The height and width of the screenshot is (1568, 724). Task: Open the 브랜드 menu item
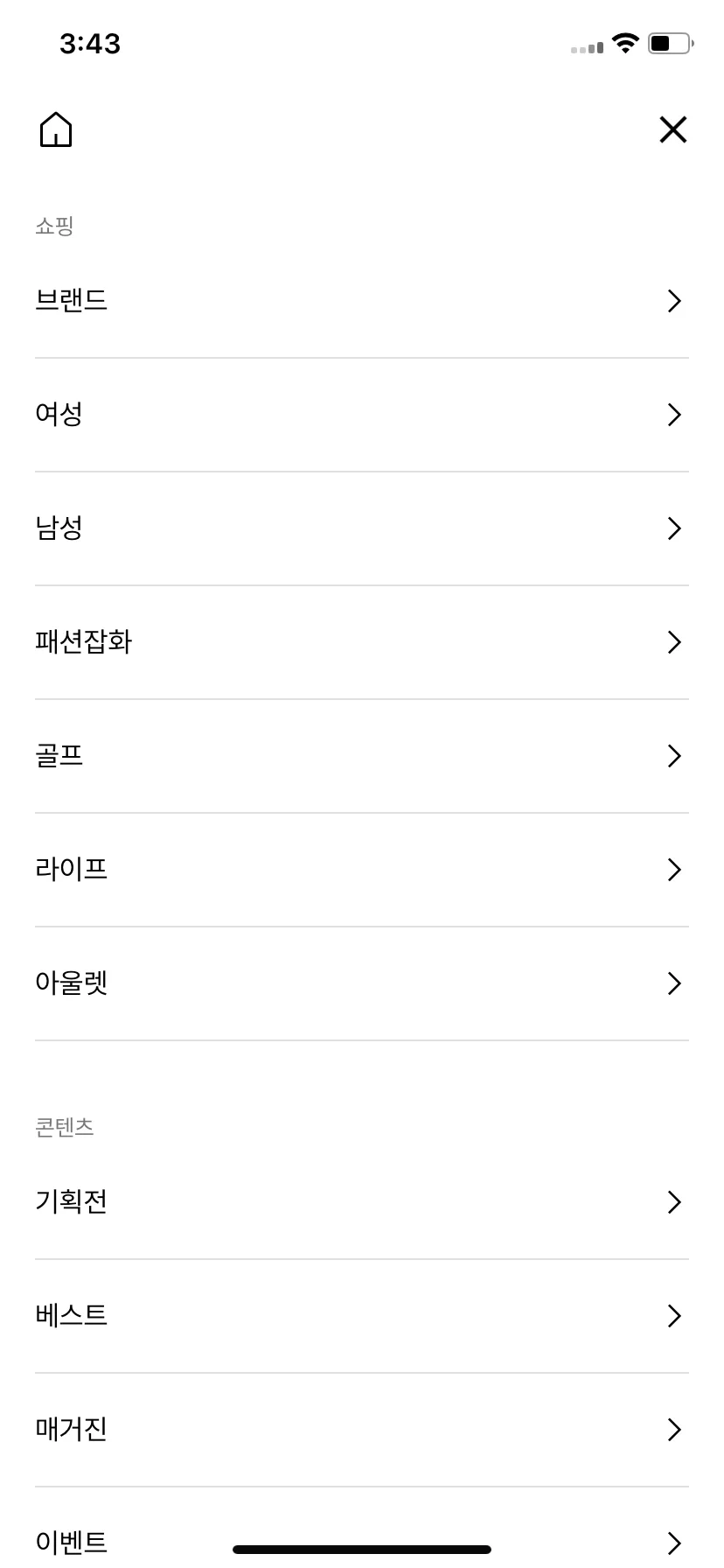click(362, 301)
